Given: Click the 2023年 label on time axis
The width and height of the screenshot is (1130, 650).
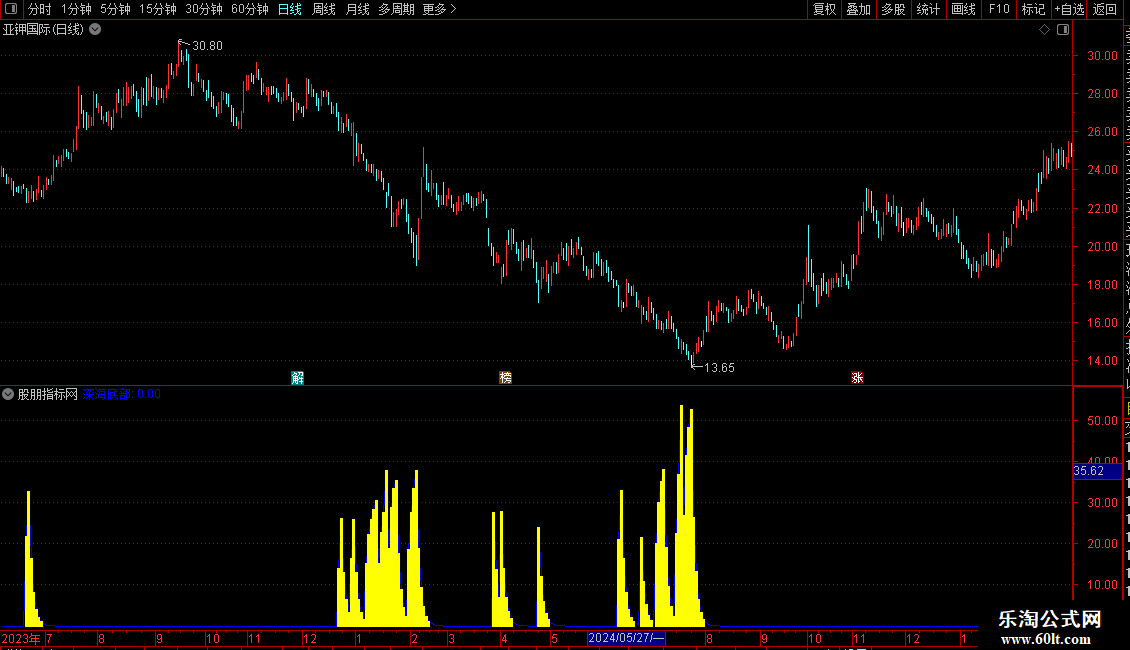Looking at the screenshot, I should click(x=21, y=638).
